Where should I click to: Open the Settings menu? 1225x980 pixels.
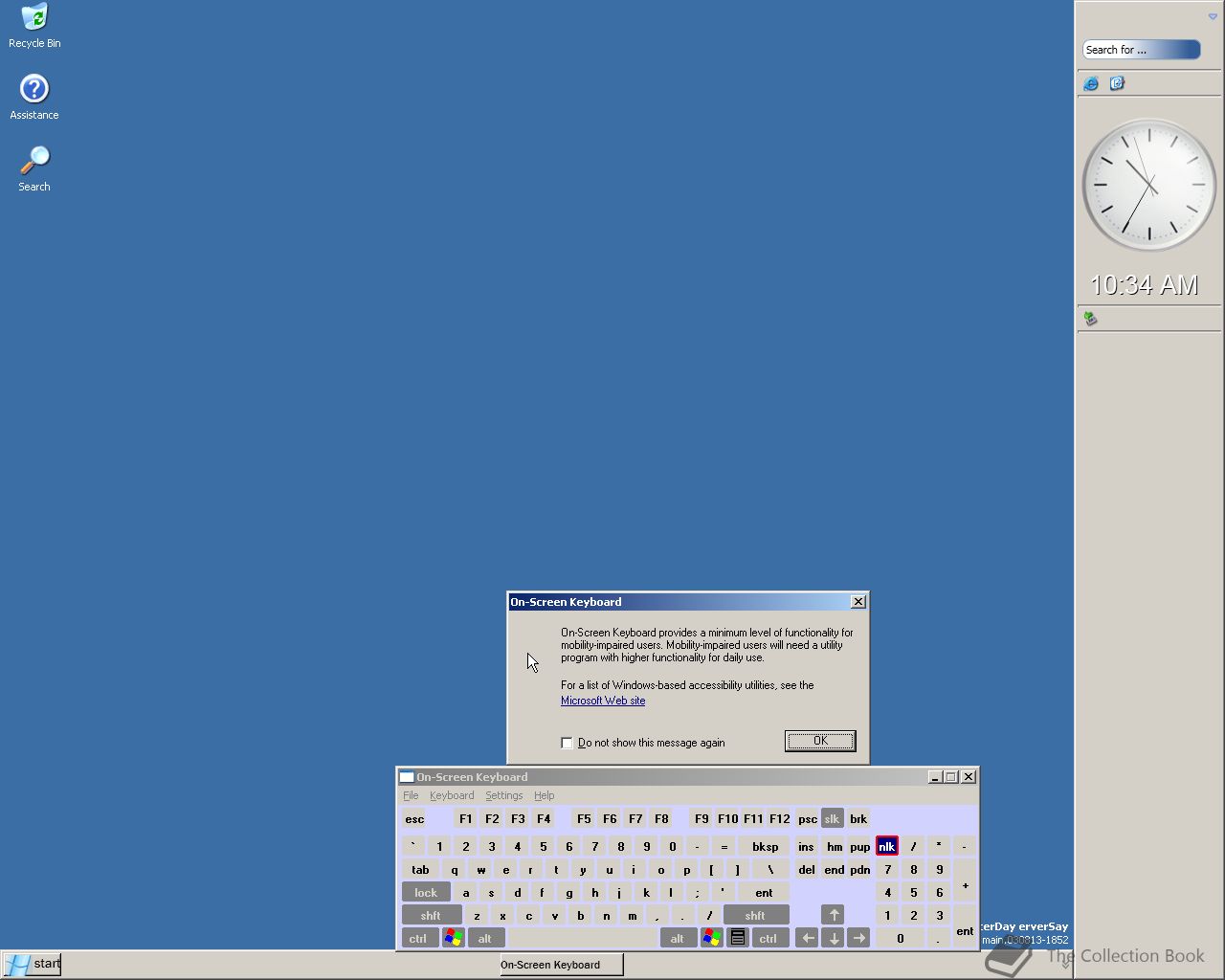coord(503,795)
